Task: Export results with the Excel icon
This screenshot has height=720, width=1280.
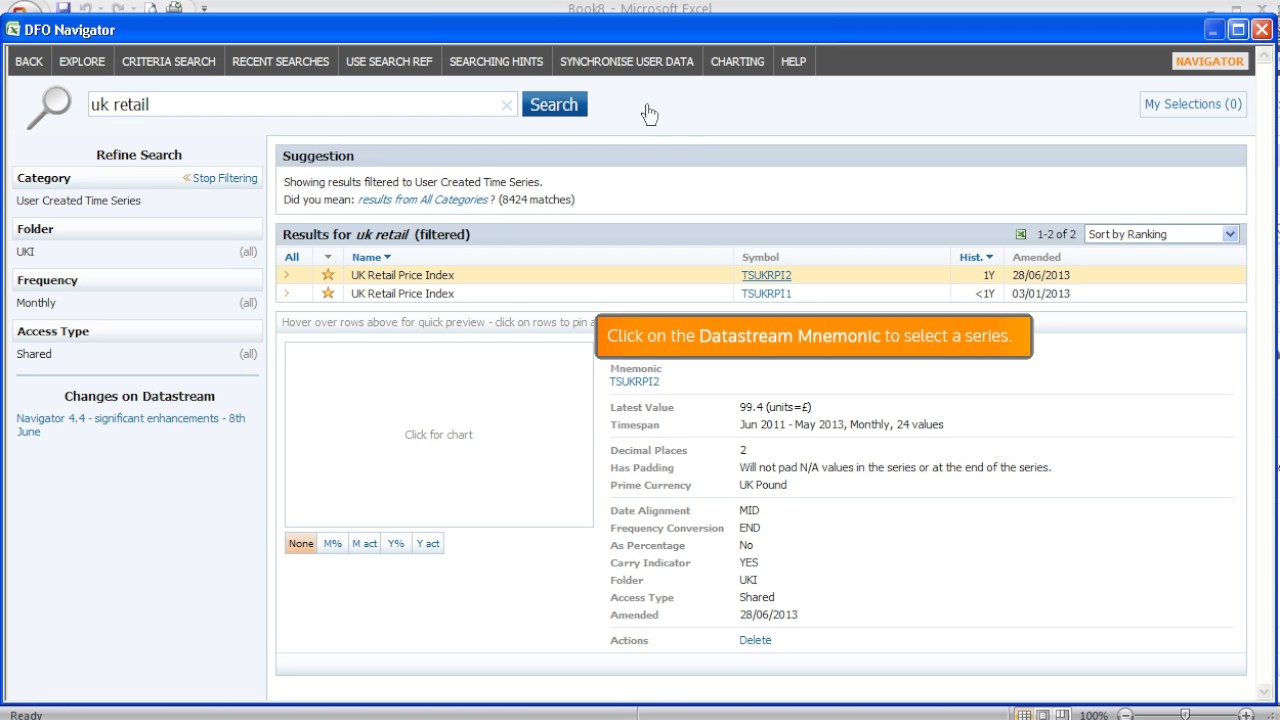Action: pyautogui.click(x=1021, y=234)
